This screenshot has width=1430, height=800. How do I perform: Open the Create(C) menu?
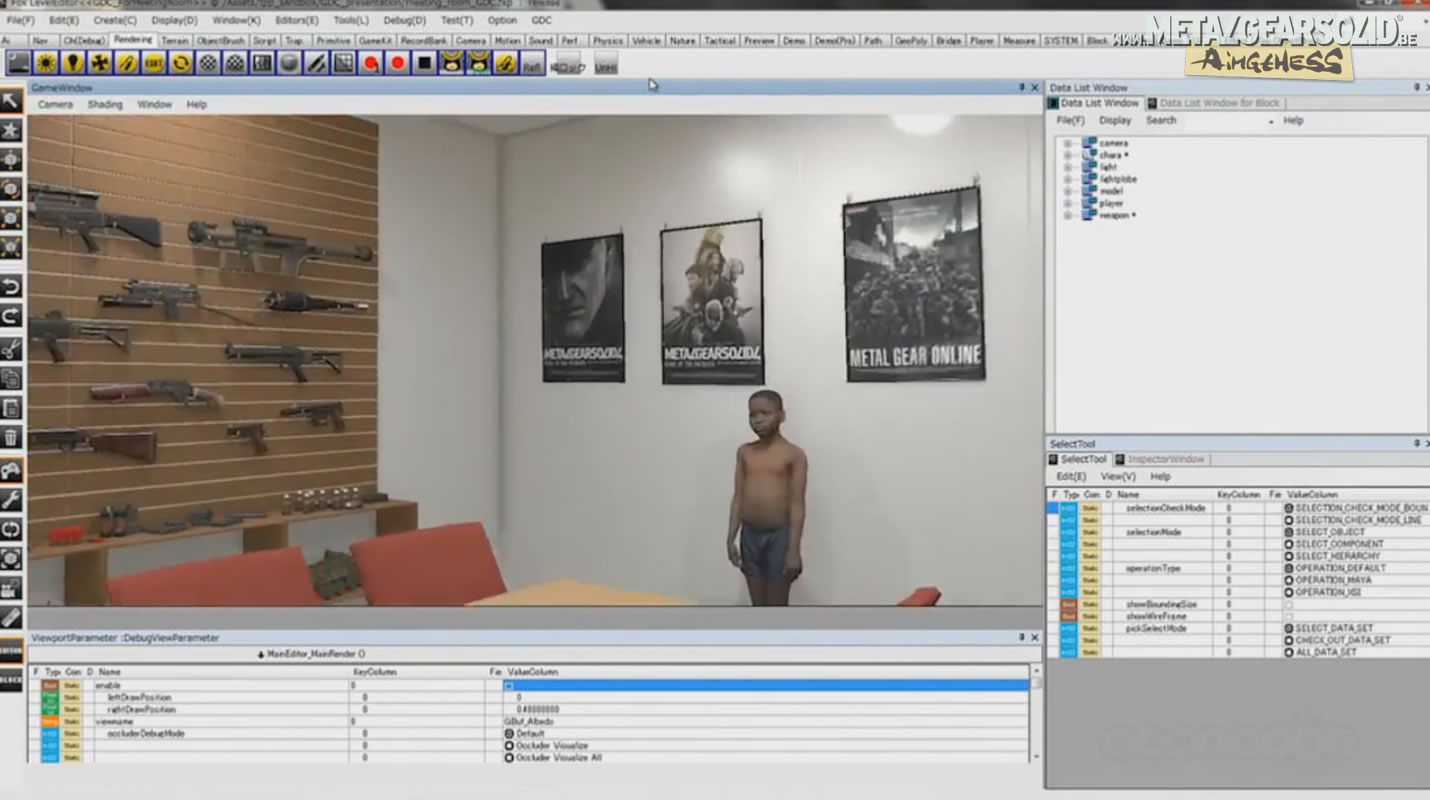(115, 20)
